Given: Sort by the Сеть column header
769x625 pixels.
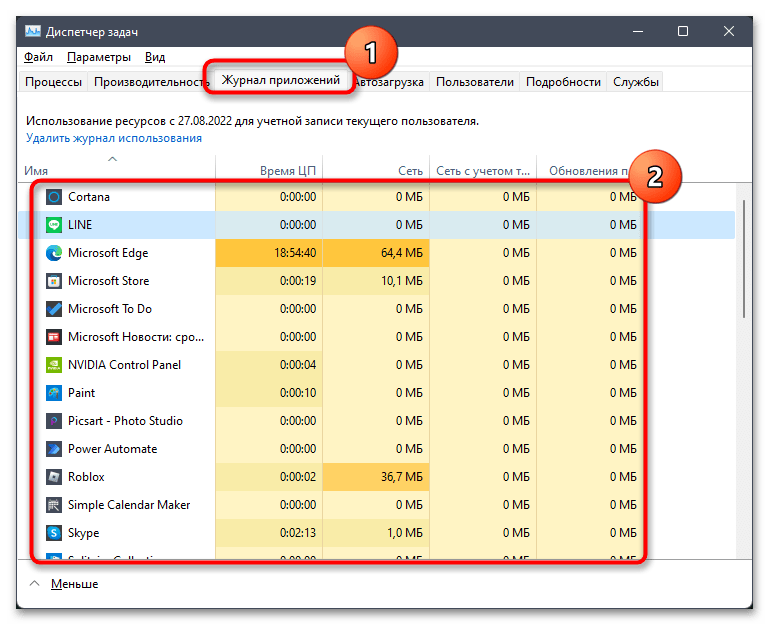Looking at the screenshot, I should tap(376, 170).
